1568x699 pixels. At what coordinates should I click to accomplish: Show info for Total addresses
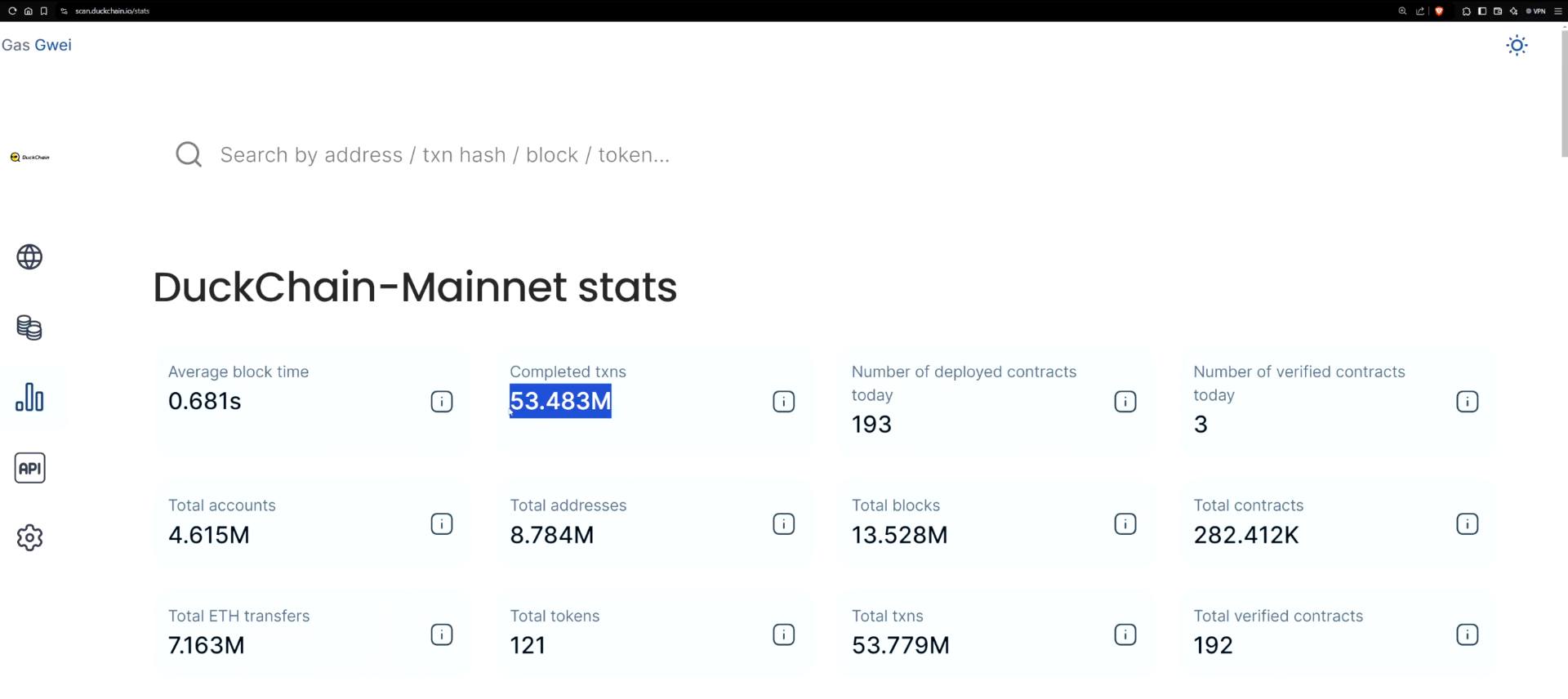pos(784,524)
